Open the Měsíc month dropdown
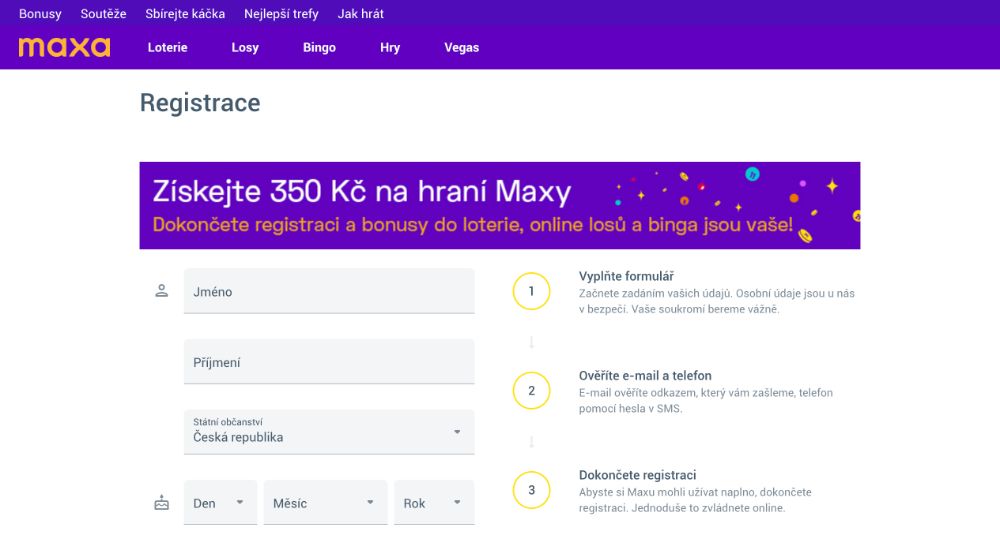1000x535 pixels. click(325, 503)
